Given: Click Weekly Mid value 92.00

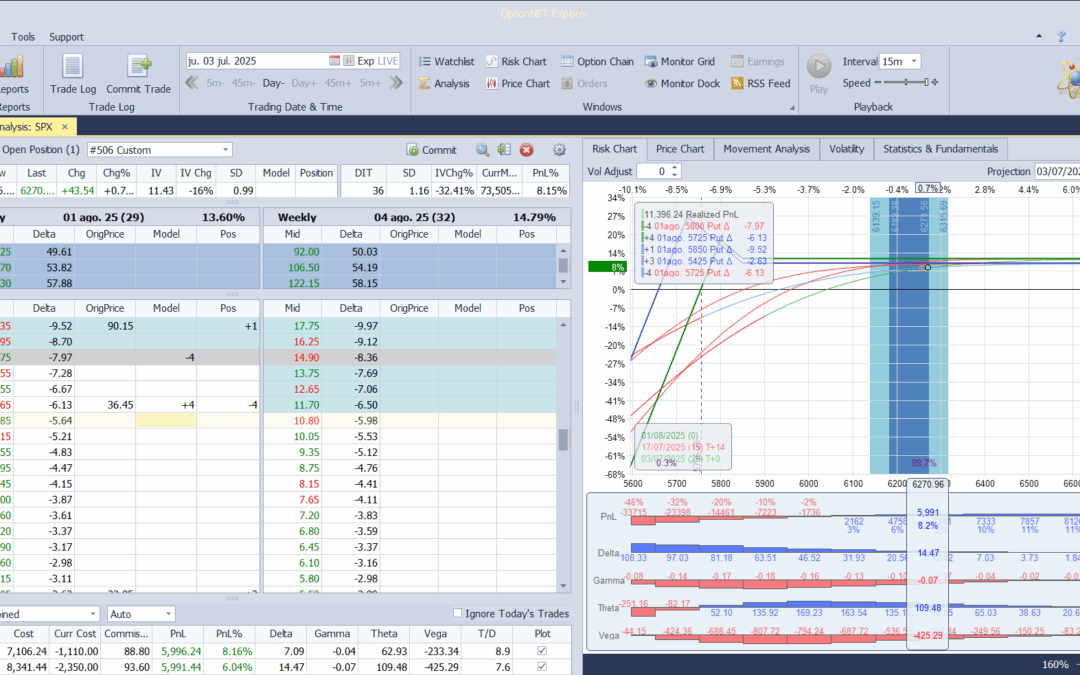Looking at the screenshot, I should [x=293, y=252].
